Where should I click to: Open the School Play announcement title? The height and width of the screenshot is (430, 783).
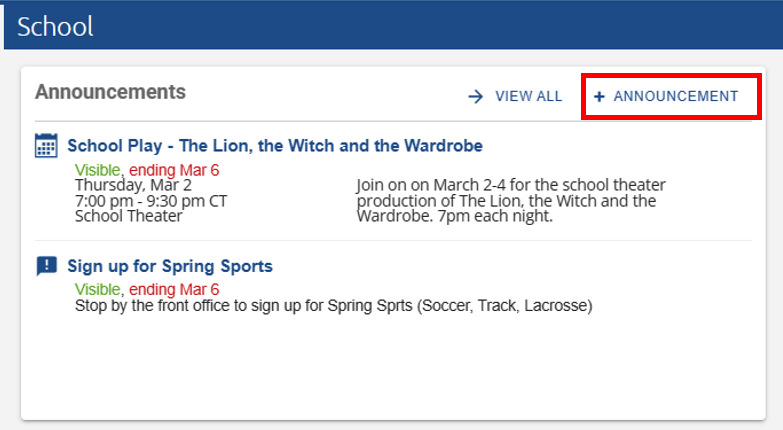click(275, 146)
